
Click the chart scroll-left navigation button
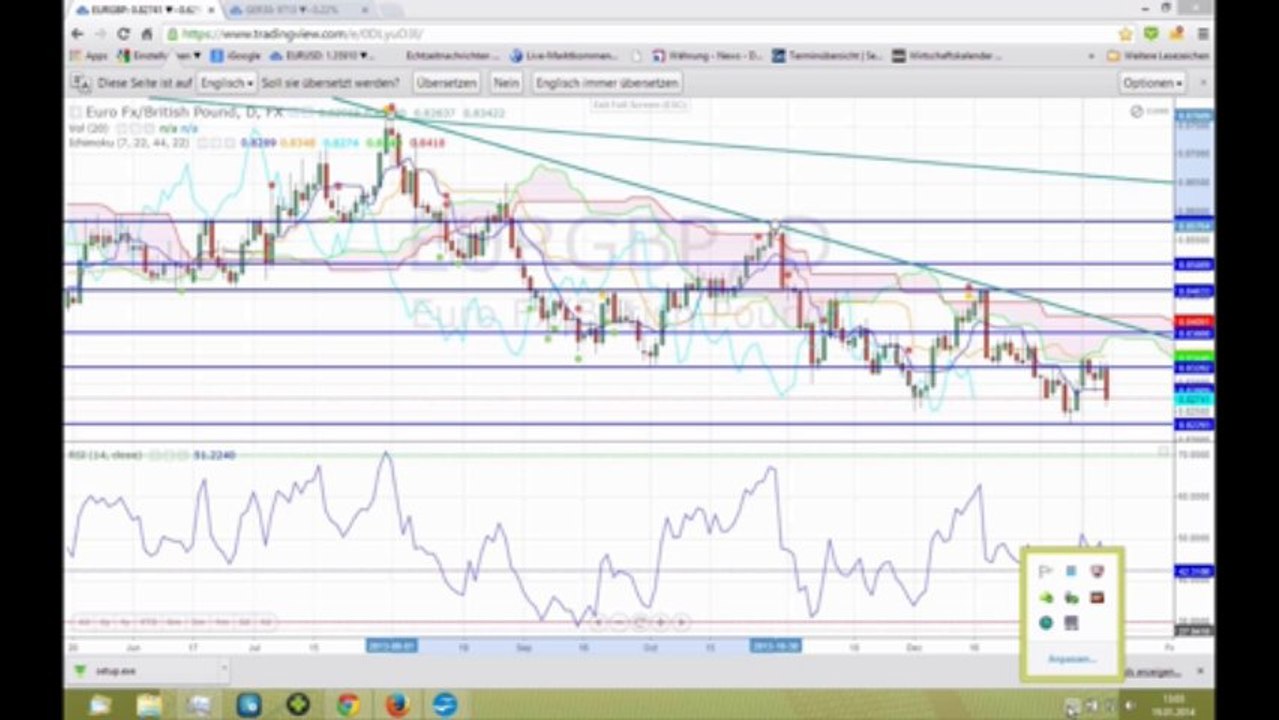600,622
